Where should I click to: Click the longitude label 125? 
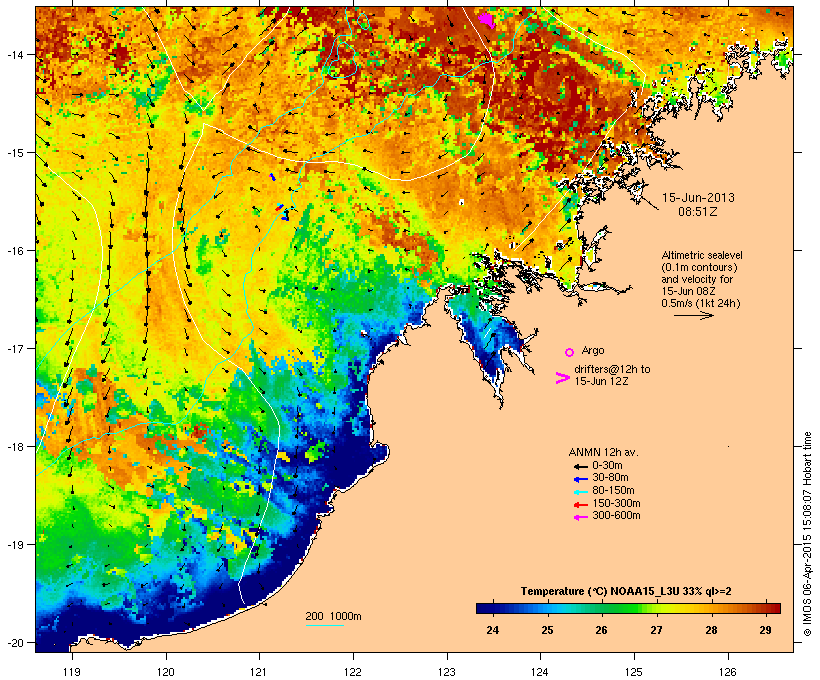(x=634, y=672)
